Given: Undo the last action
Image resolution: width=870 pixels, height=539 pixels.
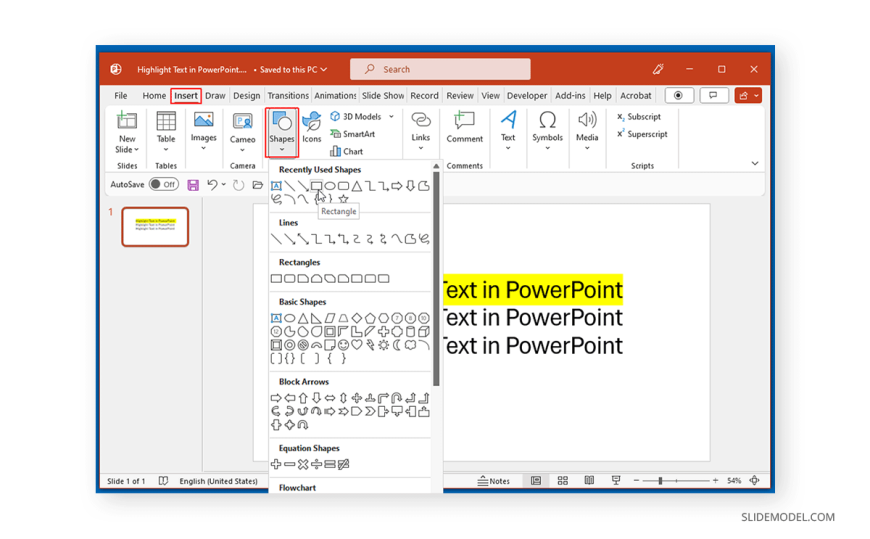Looking at the screenshot, I should 212,184.
